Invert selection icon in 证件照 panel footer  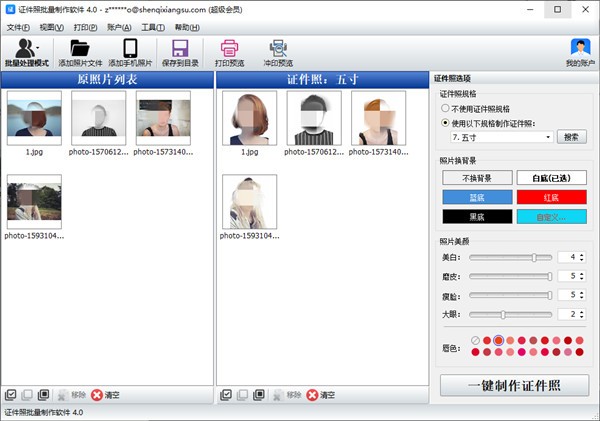click(x=259, y=395)
